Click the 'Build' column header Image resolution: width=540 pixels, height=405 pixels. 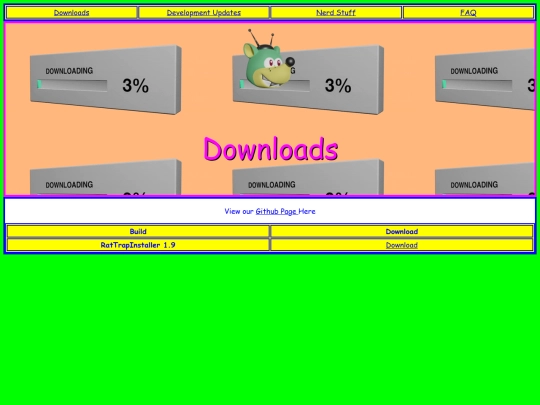[138, 231]
